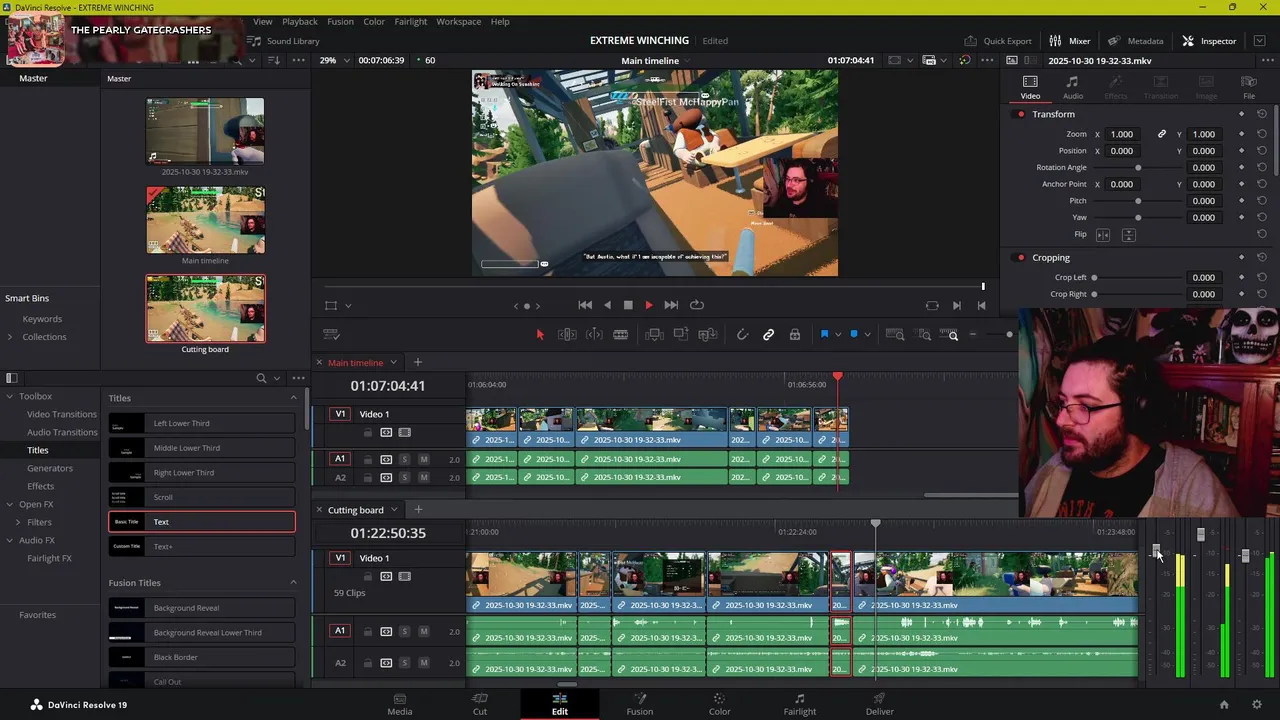
Task: Toggle linked selection chain icon
Action: tap(768, 335)
